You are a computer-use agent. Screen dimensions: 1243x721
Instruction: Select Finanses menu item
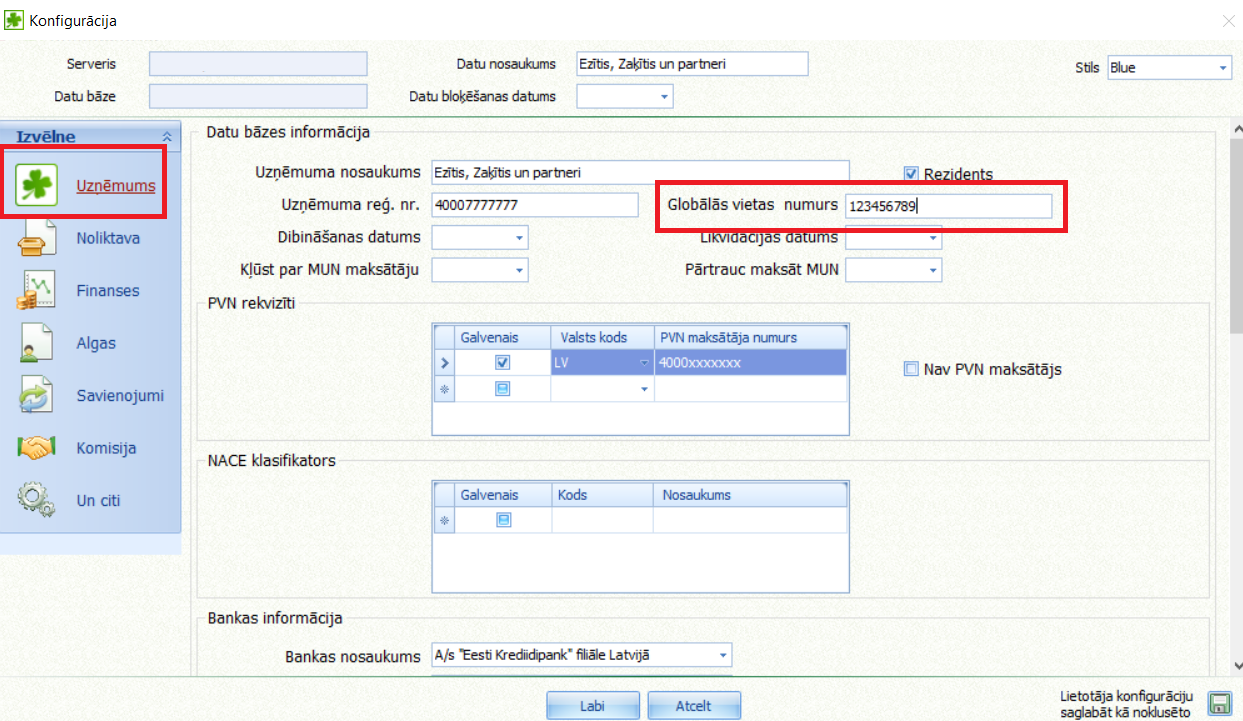108,291
